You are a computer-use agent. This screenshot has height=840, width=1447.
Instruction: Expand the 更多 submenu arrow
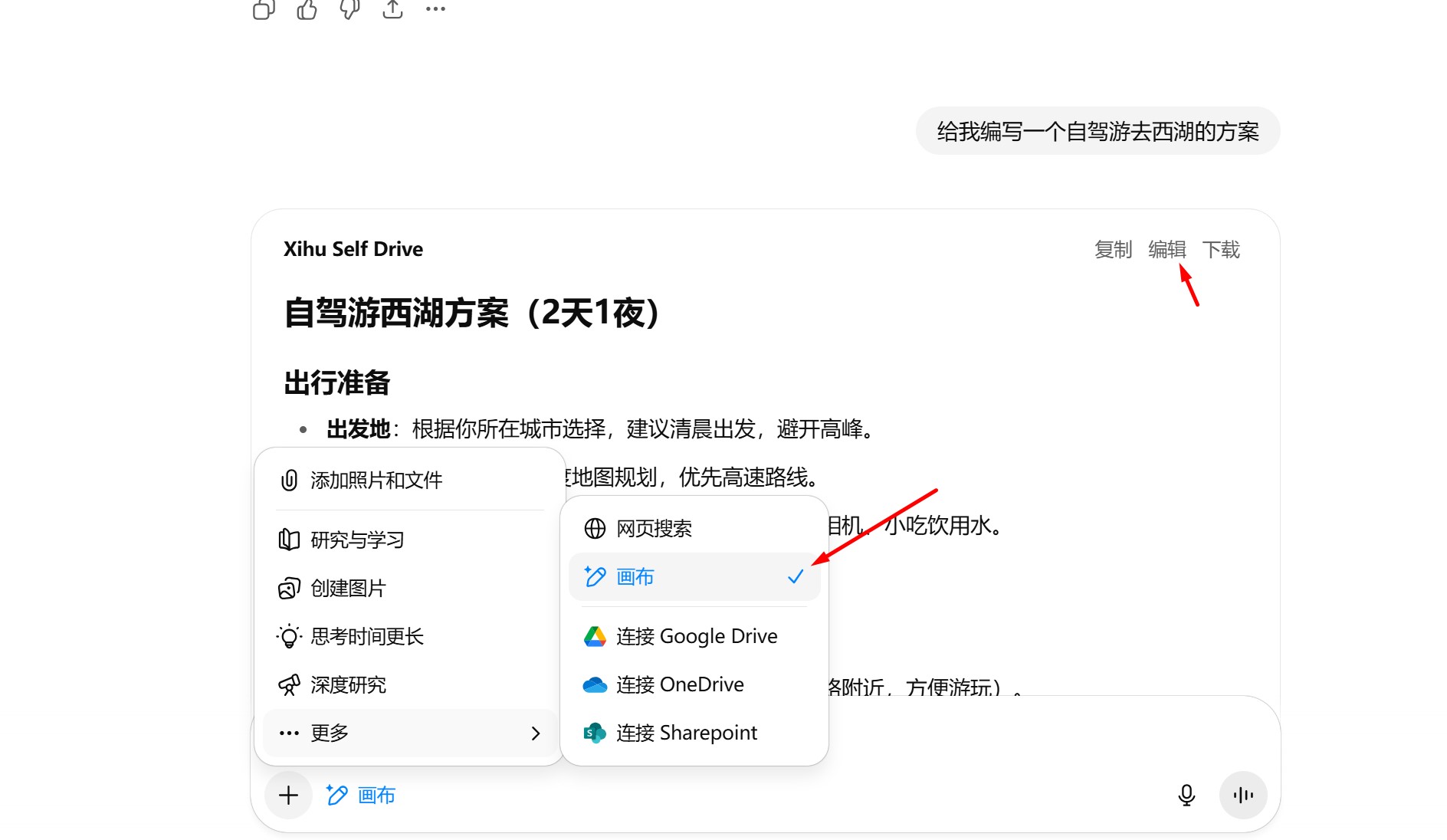pyautogui.click(x=536, y=733)
